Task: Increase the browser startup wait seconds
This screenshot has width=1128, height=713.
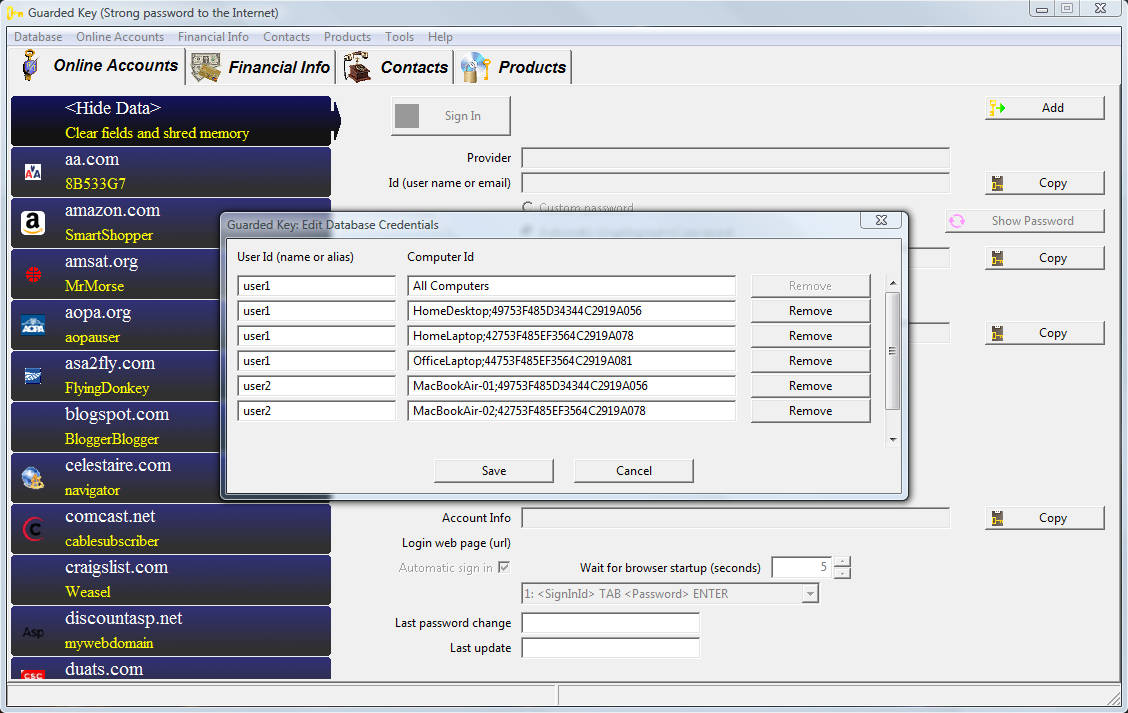Action: (x=842, y=562)
